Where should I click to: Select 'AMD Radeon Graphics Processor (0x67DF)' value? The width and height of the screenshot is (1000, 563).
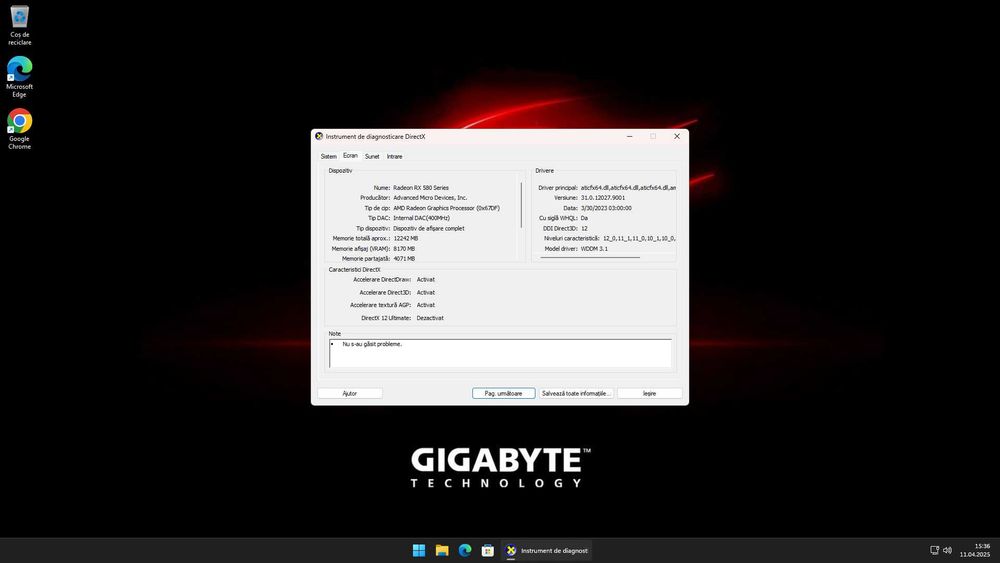pyautogui.click(x=446, y=208)
